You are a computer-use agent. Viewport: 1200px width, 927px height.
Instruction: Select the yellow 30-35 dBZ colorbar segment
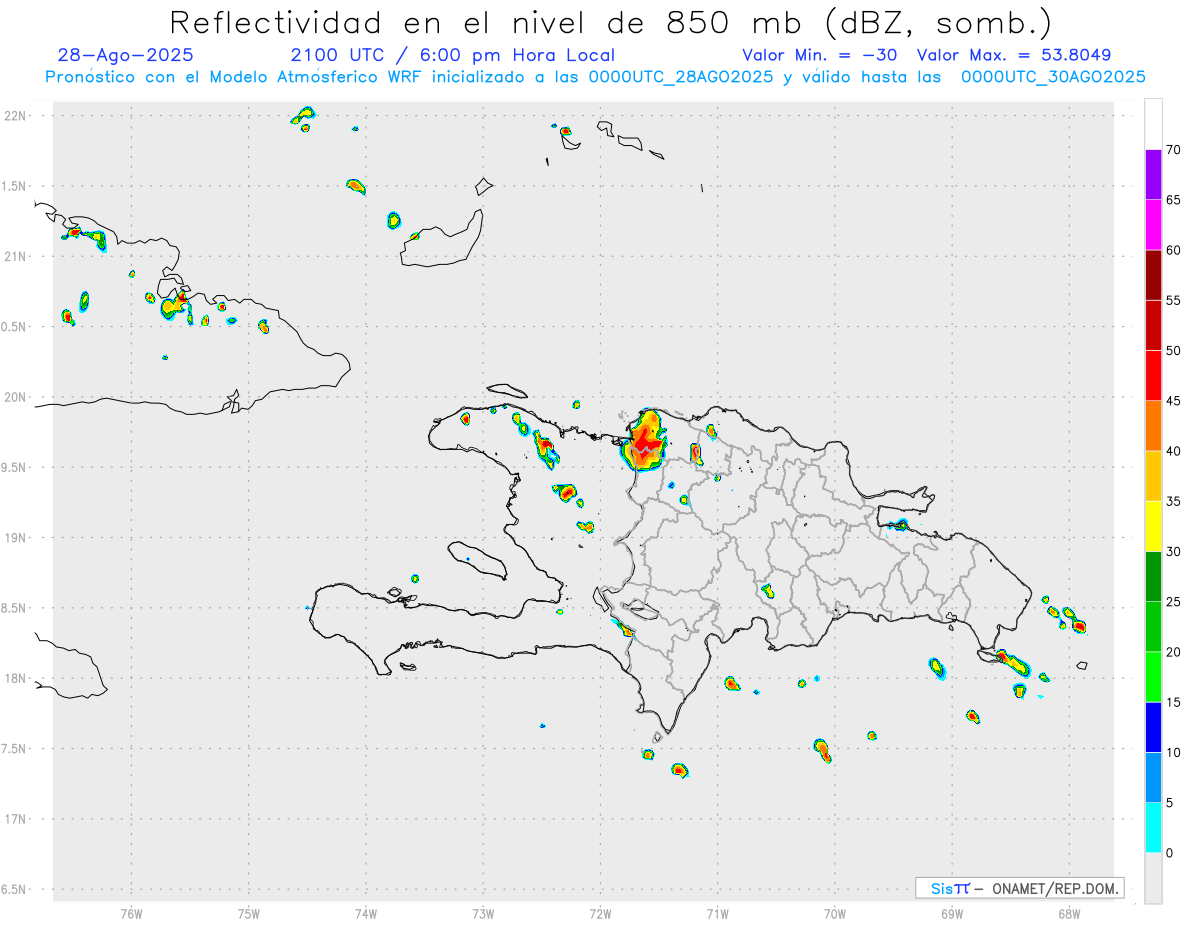[x=1153, y=526]
